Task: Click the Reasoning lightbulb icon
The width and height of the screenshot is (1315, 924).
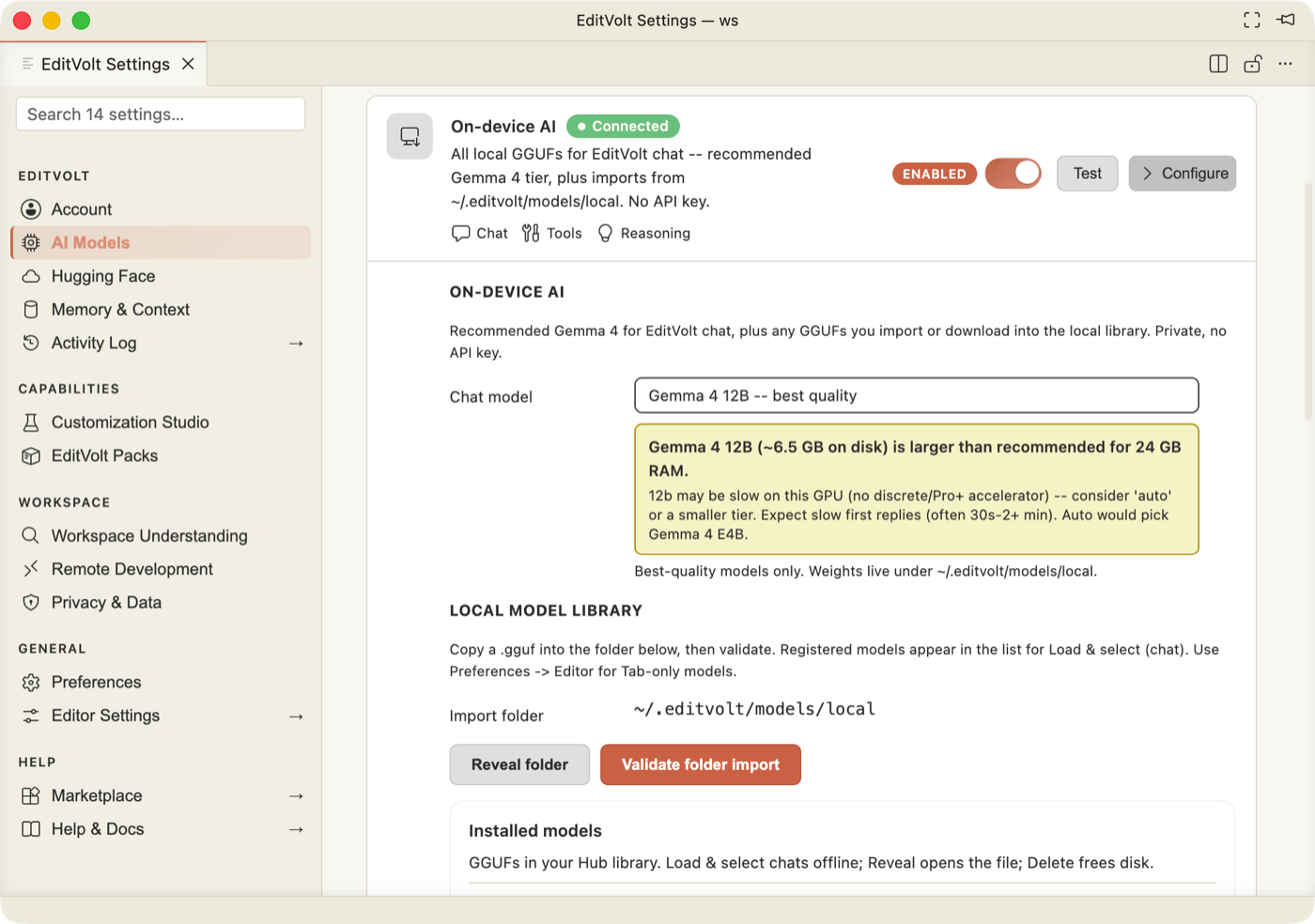Action: point(605,233)
